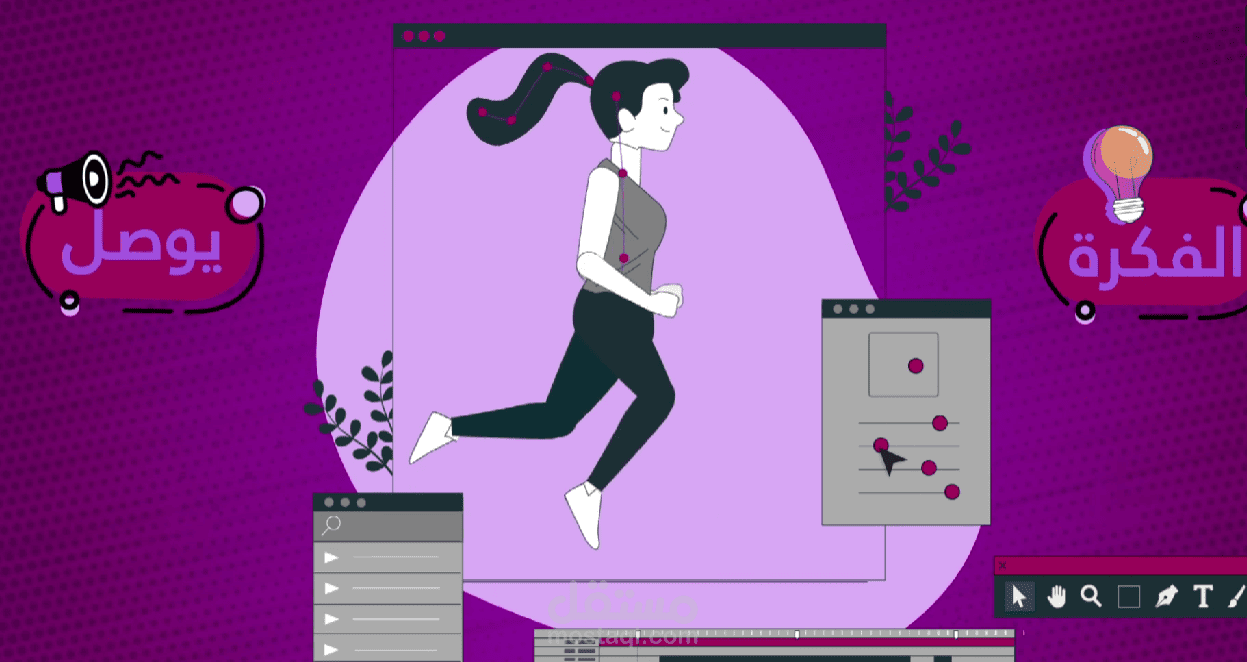Click first window dot of slider settings panel

(x=838, y=309)
